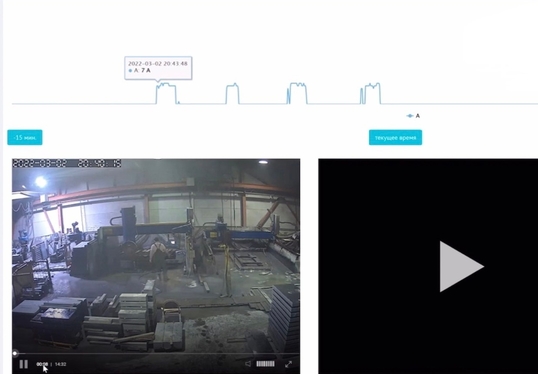Select the third peak on the chart
This screenshot has height=374, width=538.
[x=297, y=93]
